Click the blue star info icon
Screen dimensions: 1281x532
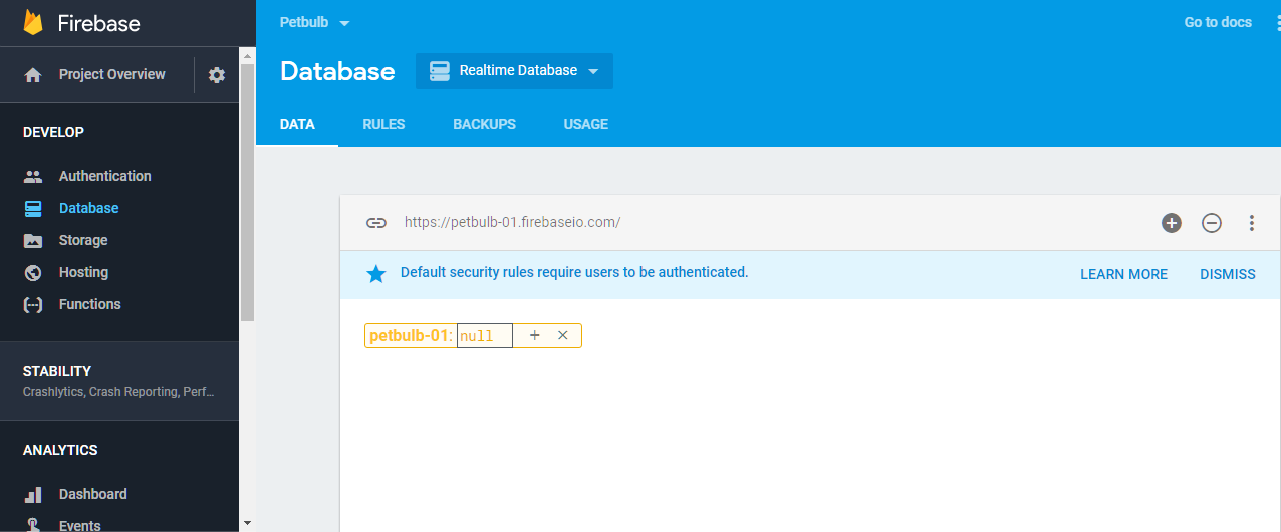click(376, 274)
